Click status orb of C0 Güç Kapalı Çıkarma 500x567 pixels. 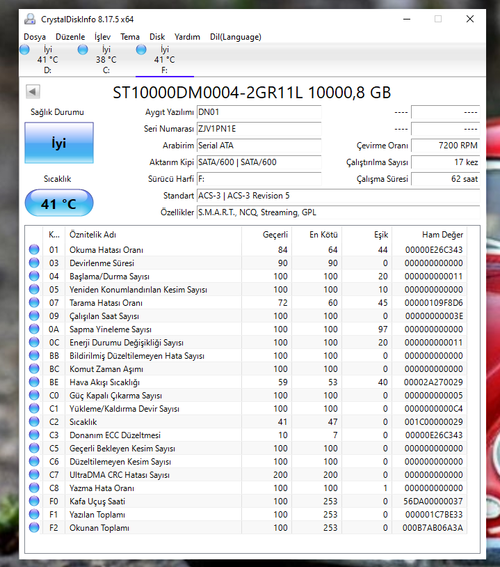pos(34,395)
